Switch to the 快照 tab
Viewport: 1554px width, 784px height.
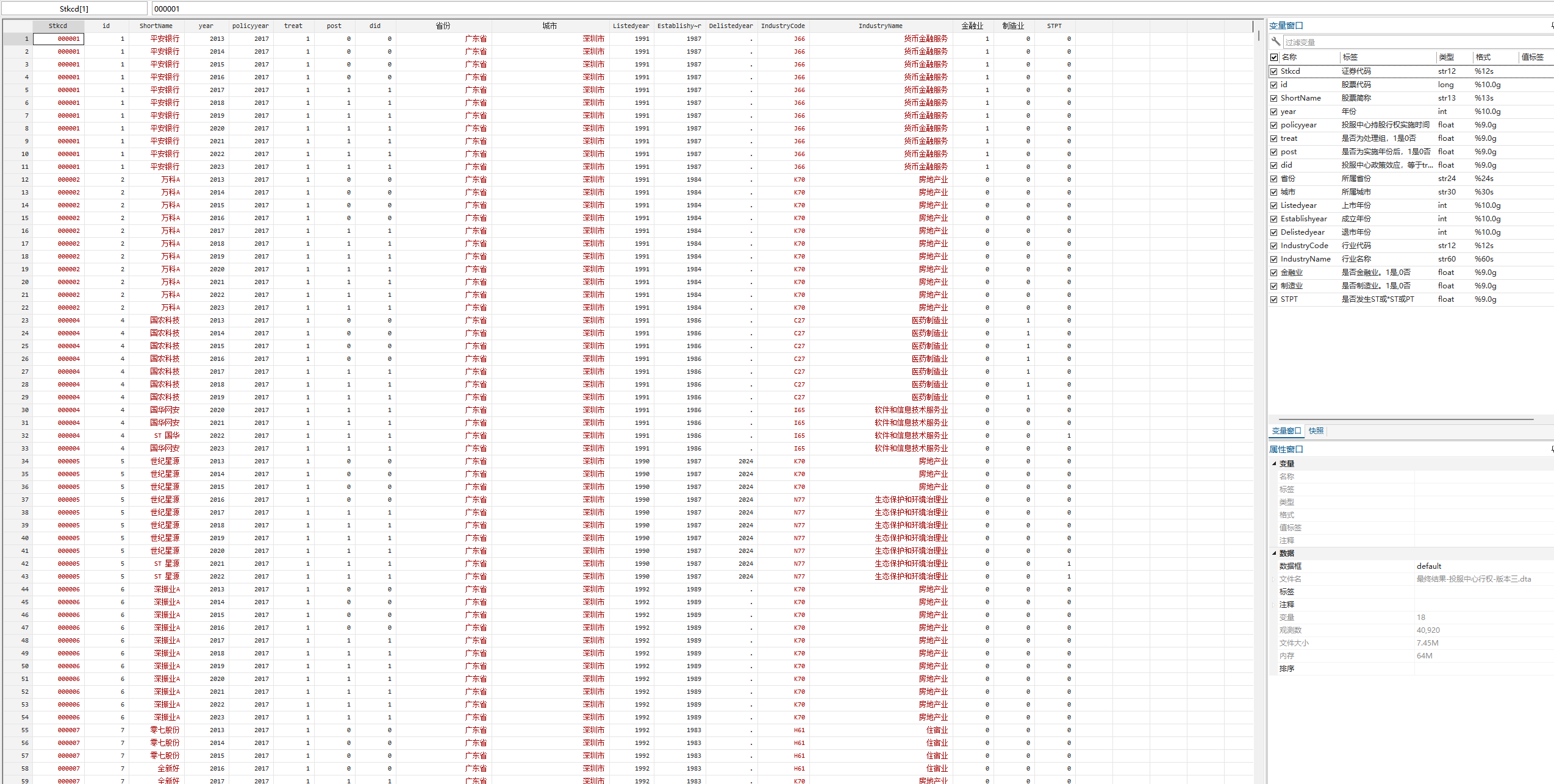tap(1316, 431)
